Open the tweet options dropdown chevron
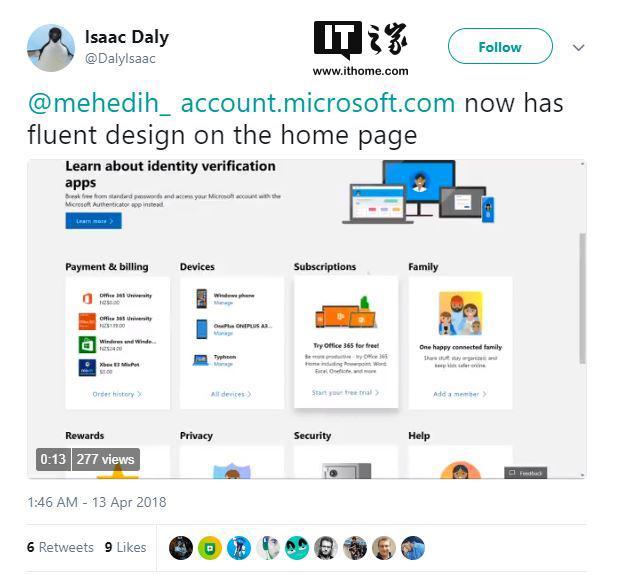The height and width of the screenshot is (575, 623). coord(578,47)
